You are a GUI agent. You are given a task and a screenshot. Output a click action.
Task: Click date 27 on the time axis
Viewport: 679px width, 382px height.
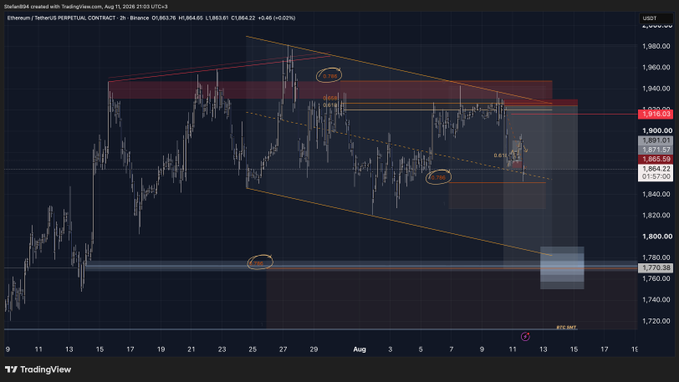283,349
